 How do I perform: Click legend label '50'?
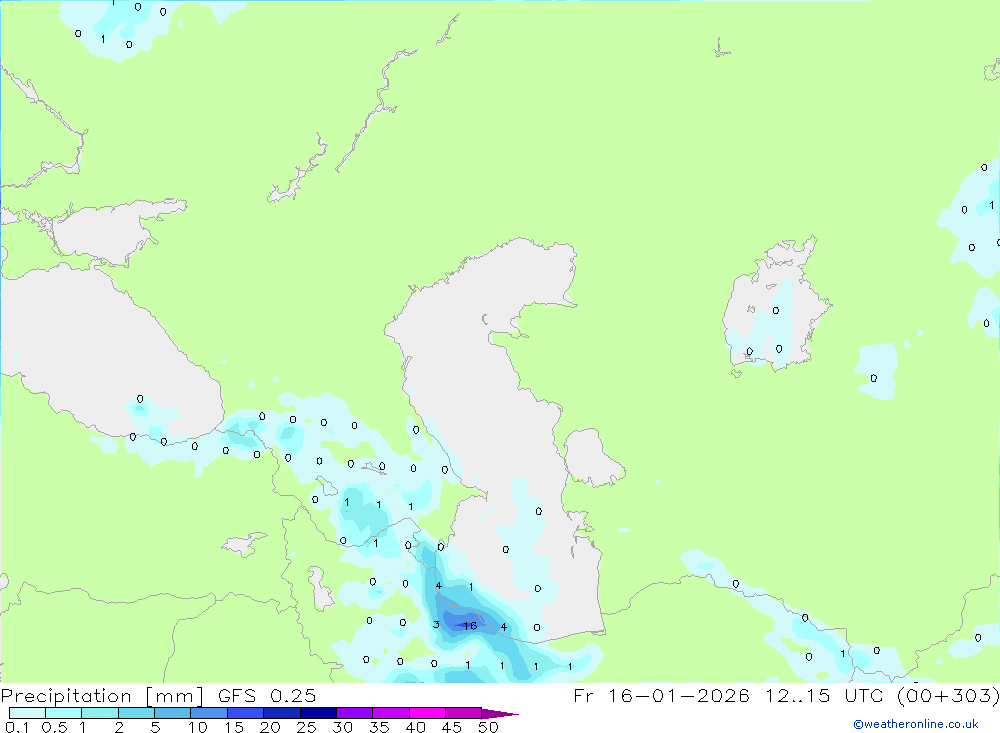488,727
